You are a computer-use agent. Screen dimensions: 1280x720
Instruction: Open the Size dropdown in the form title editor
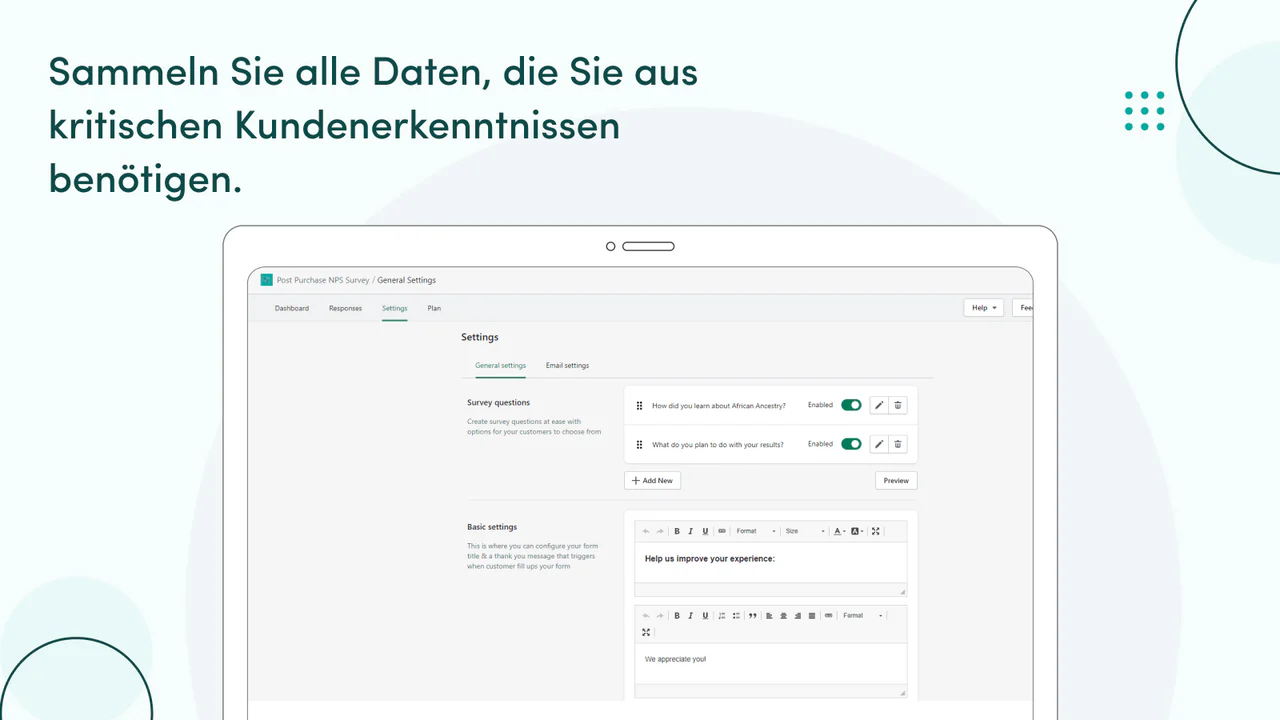(x=805, y=531)
